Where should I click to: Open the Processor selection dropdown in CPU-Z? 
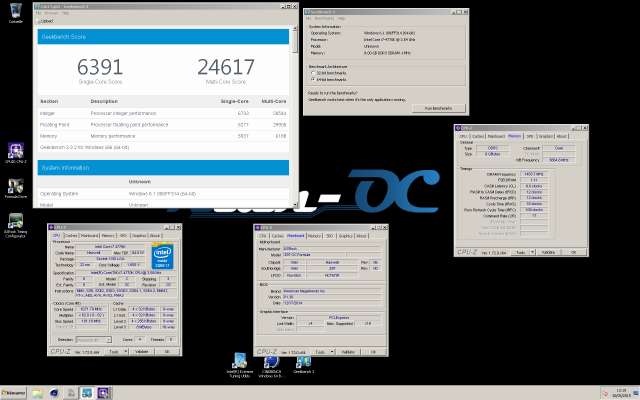pos(93,340)
